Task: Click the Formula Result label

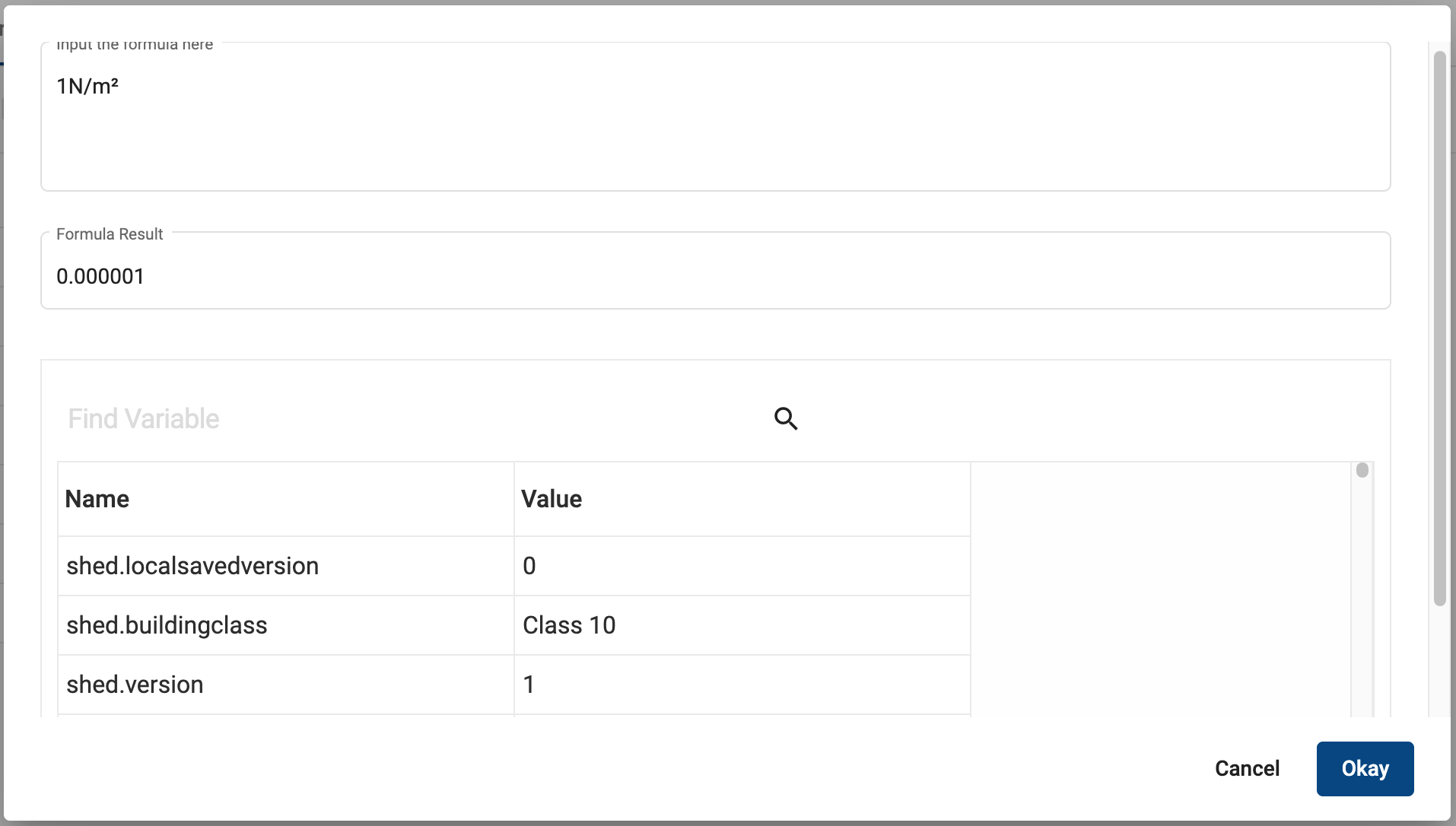Action: point(110,234)
